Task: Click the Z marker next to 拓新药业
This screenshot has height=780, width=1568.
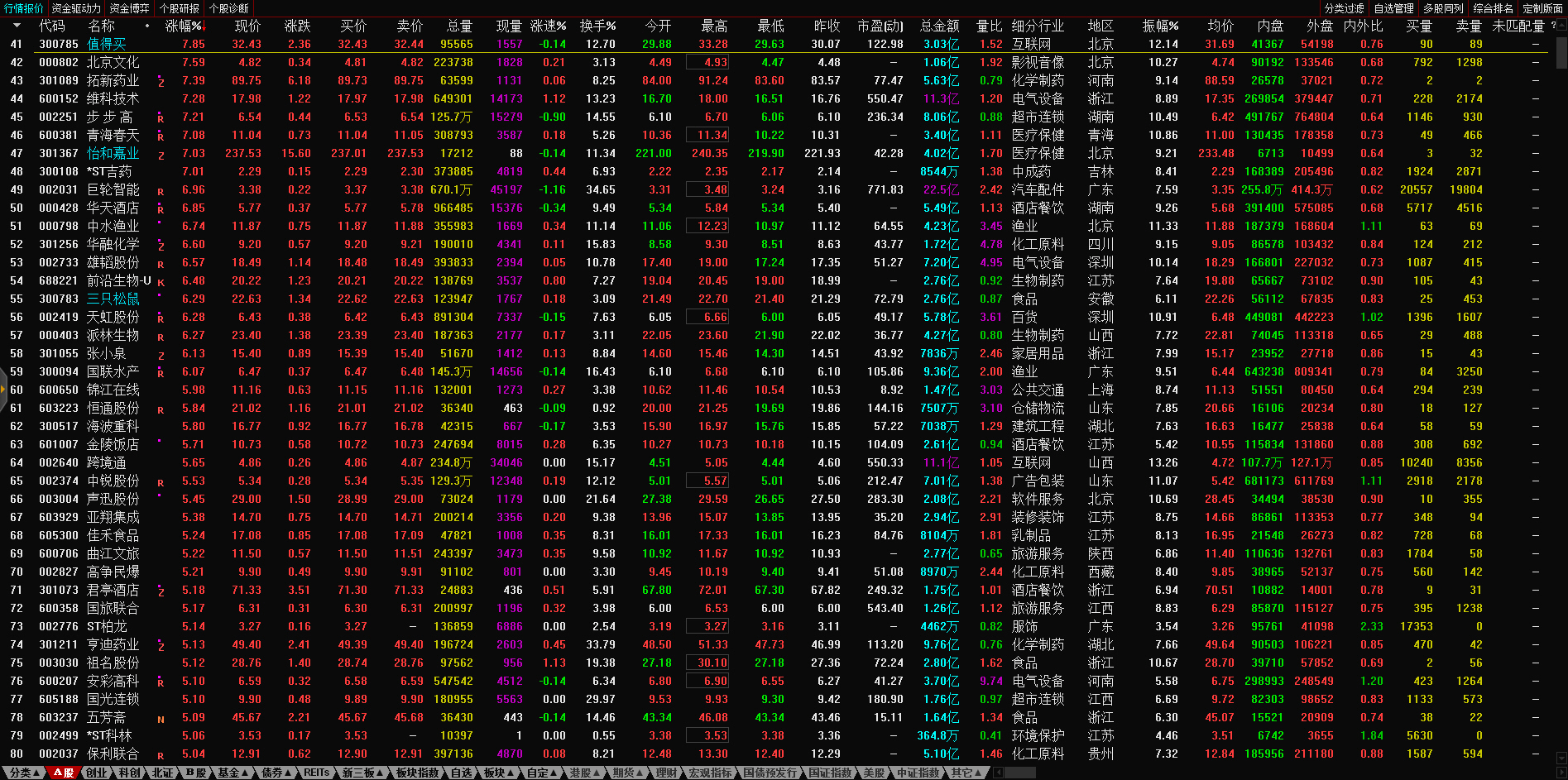Action: coord(161,82)
